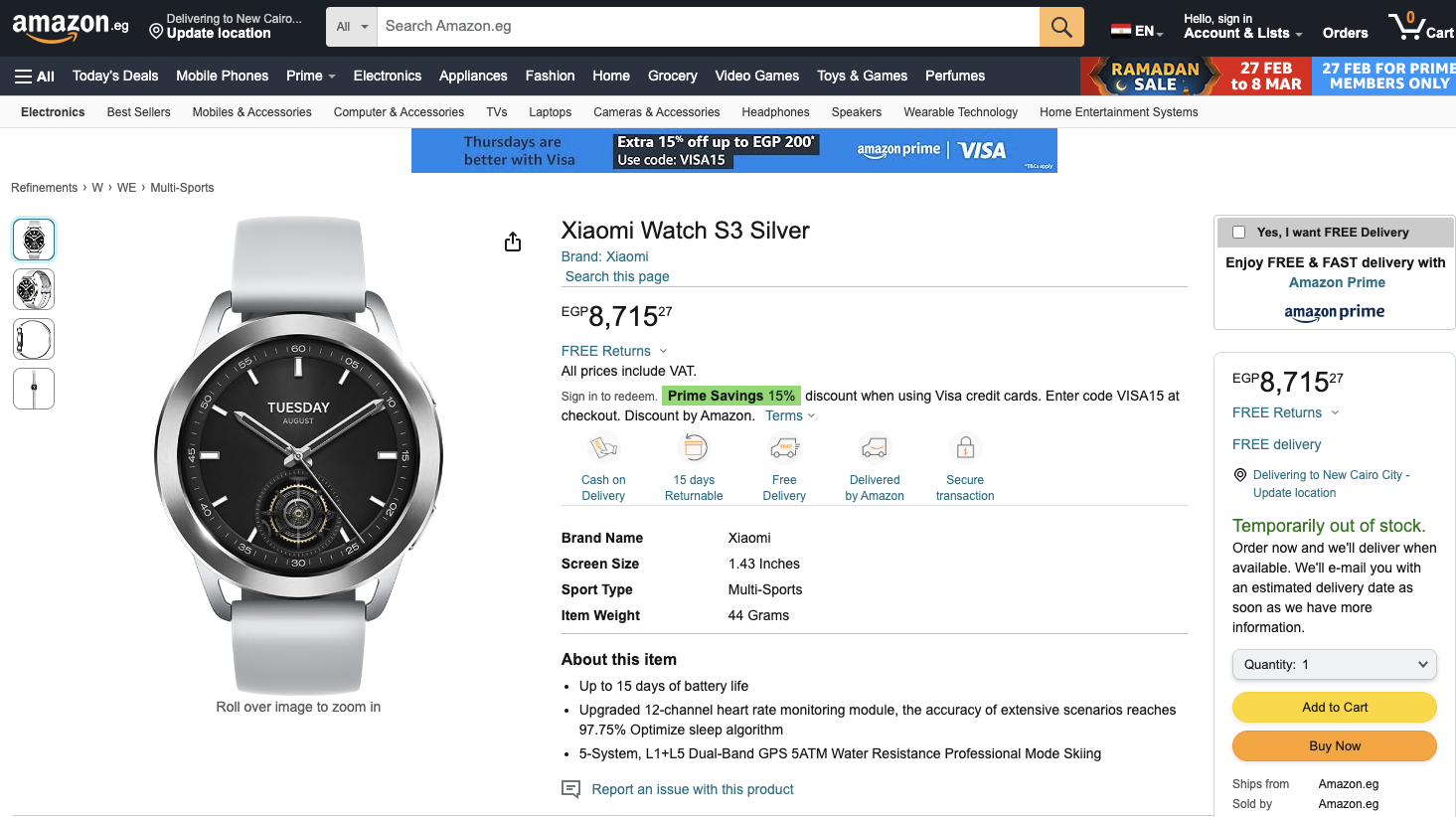Click the 15 days Returnable icon
Screen dimensions: 1456x817
(694, 448)
